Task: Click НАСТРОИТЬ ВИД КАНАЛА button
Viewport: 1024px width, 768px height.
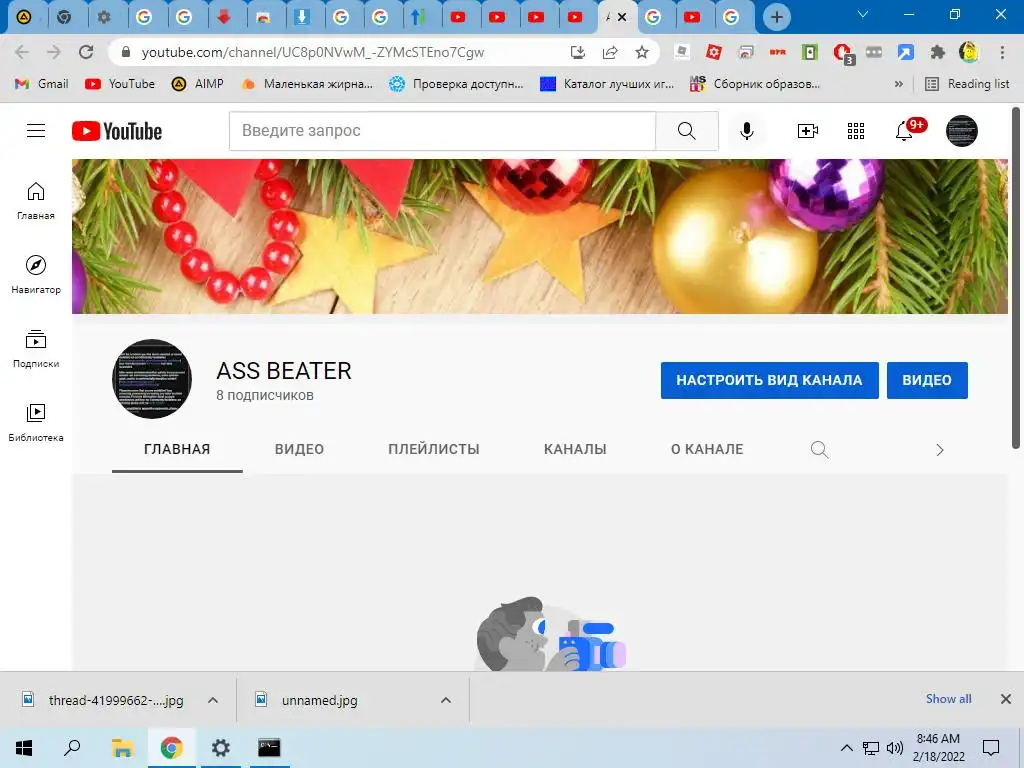Action: 769,380
